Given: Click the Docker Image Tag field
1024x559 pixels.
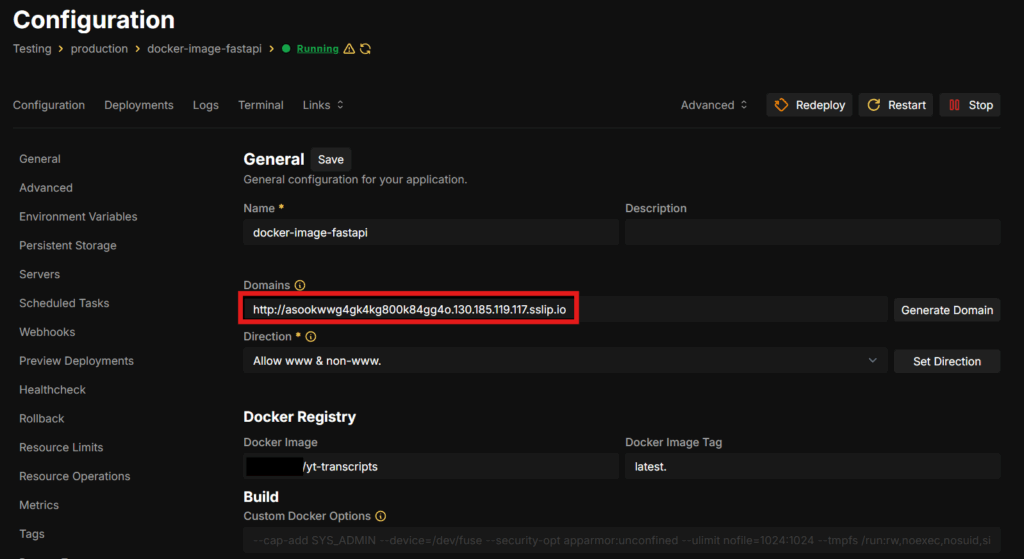Looking at the screenshot, I should pyautogui.click(x=812, y=466).
